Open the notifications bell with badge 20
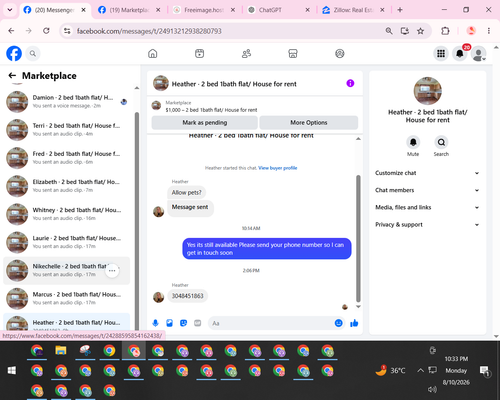This screenshot has width=500, height=400. [460, 54]
